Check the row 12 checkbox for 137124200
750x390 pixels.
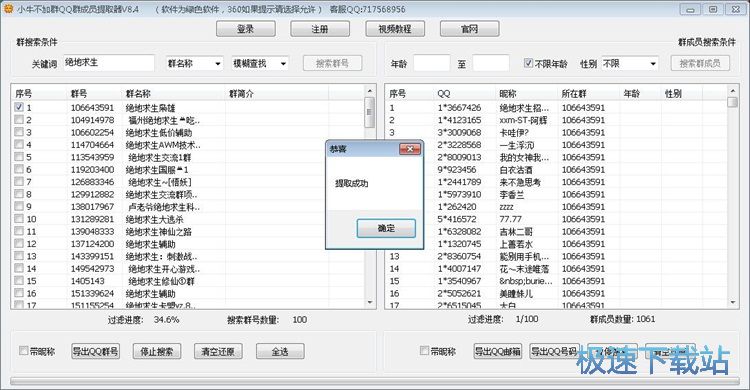19,244
